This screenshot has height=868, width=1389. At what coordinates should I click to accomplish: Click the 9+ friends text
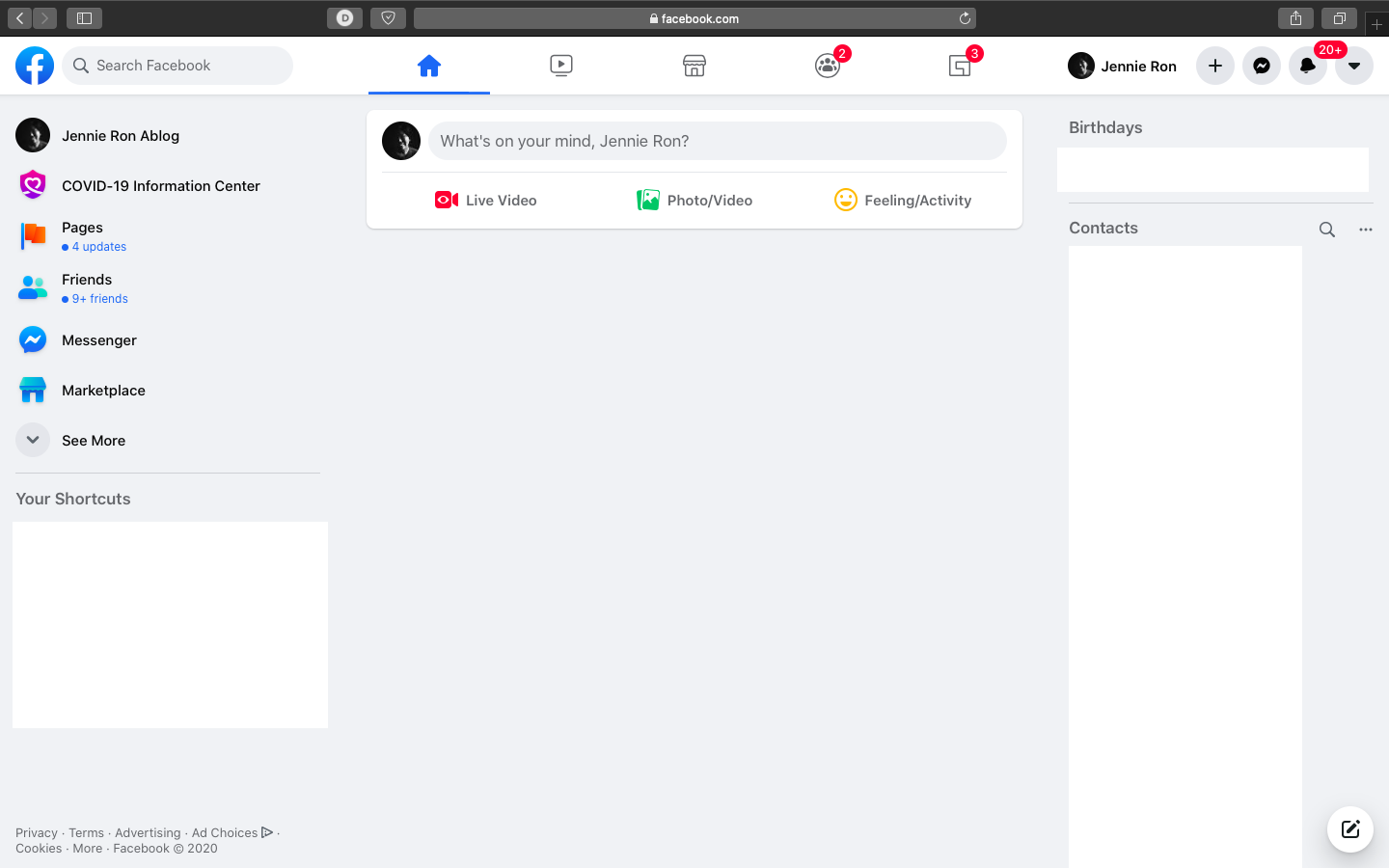point(100,299)
